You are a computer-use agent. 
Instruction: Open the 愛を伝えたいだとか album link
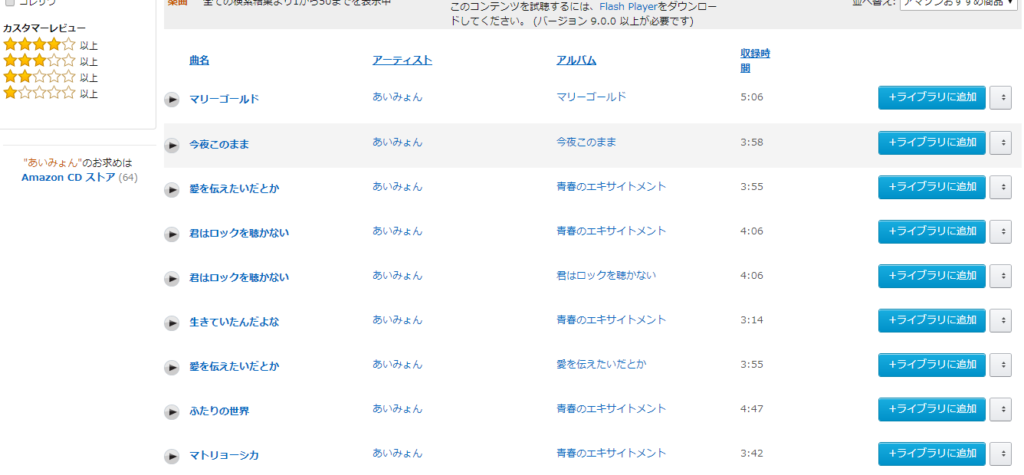point(601,364)
